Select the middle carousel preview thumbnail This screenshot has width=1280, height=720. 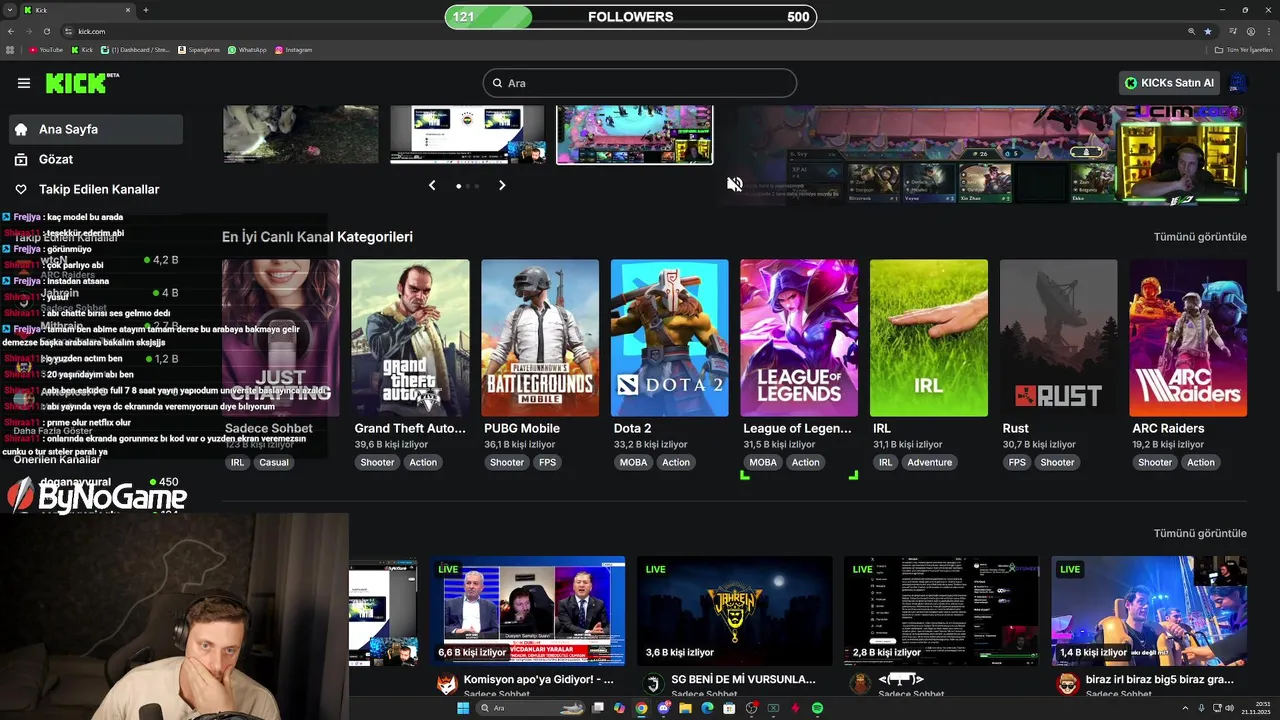(467, 134)
